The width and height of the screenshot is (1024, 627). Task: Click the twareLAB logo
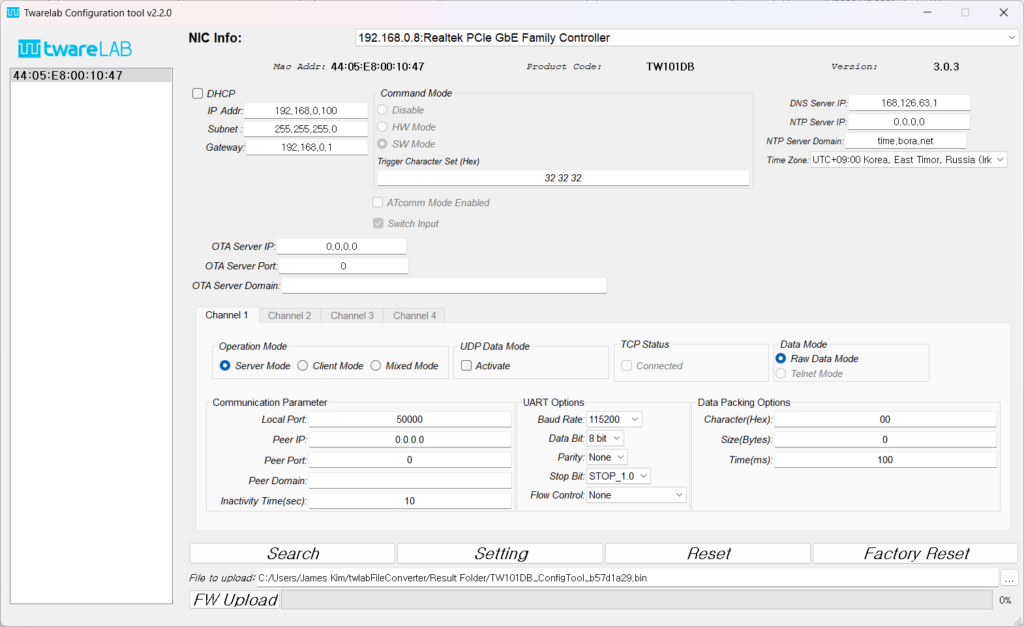pyautogui.click(x=74, y=48)
